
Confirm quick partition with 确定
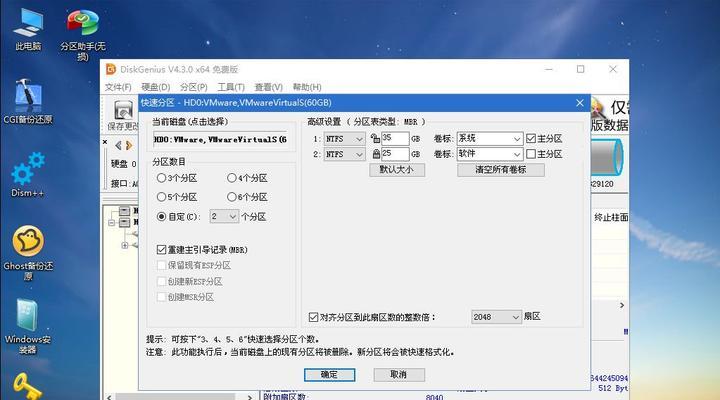[x=329, y=375]
